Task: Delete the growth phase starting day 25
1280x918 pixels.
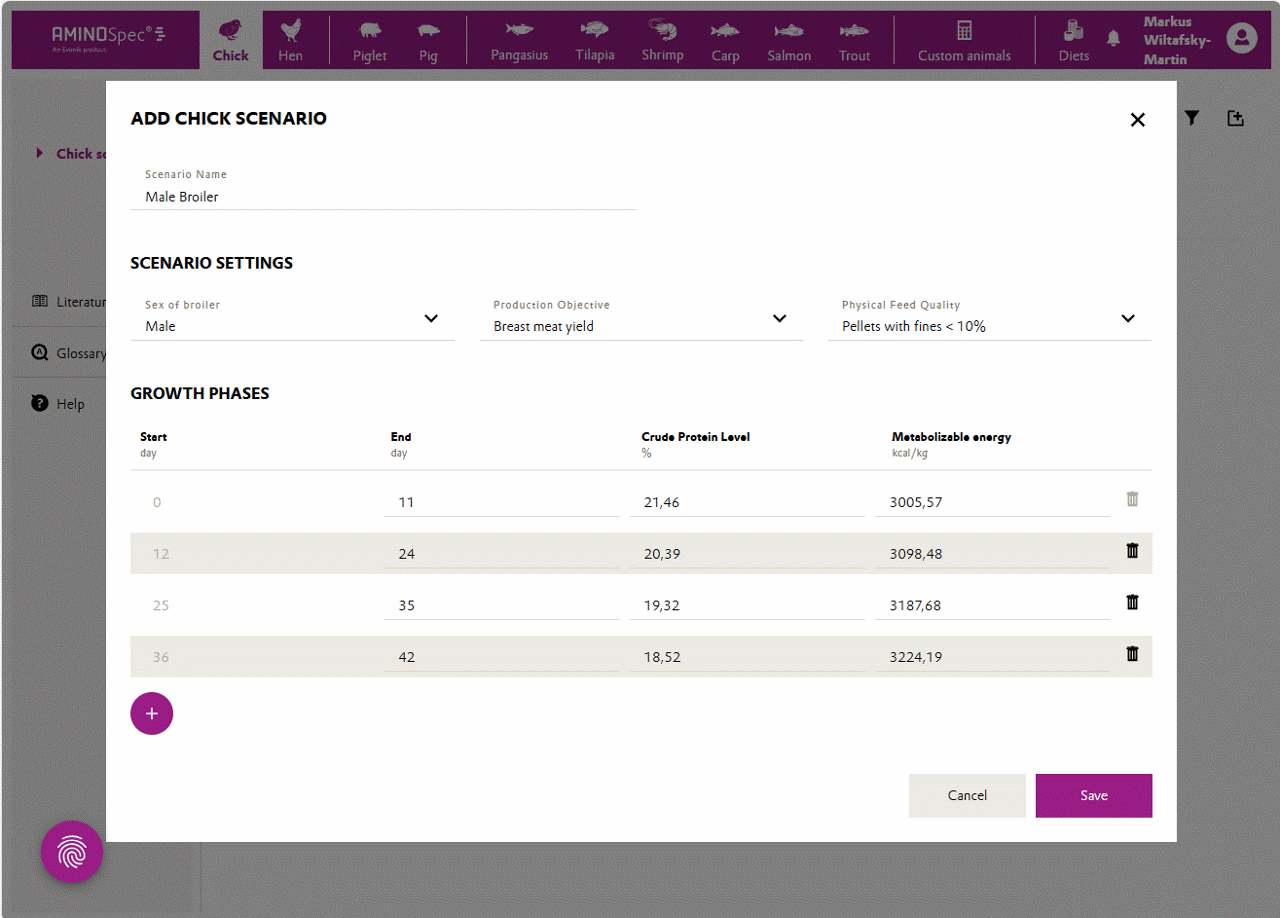Action: pos(1132,602)
